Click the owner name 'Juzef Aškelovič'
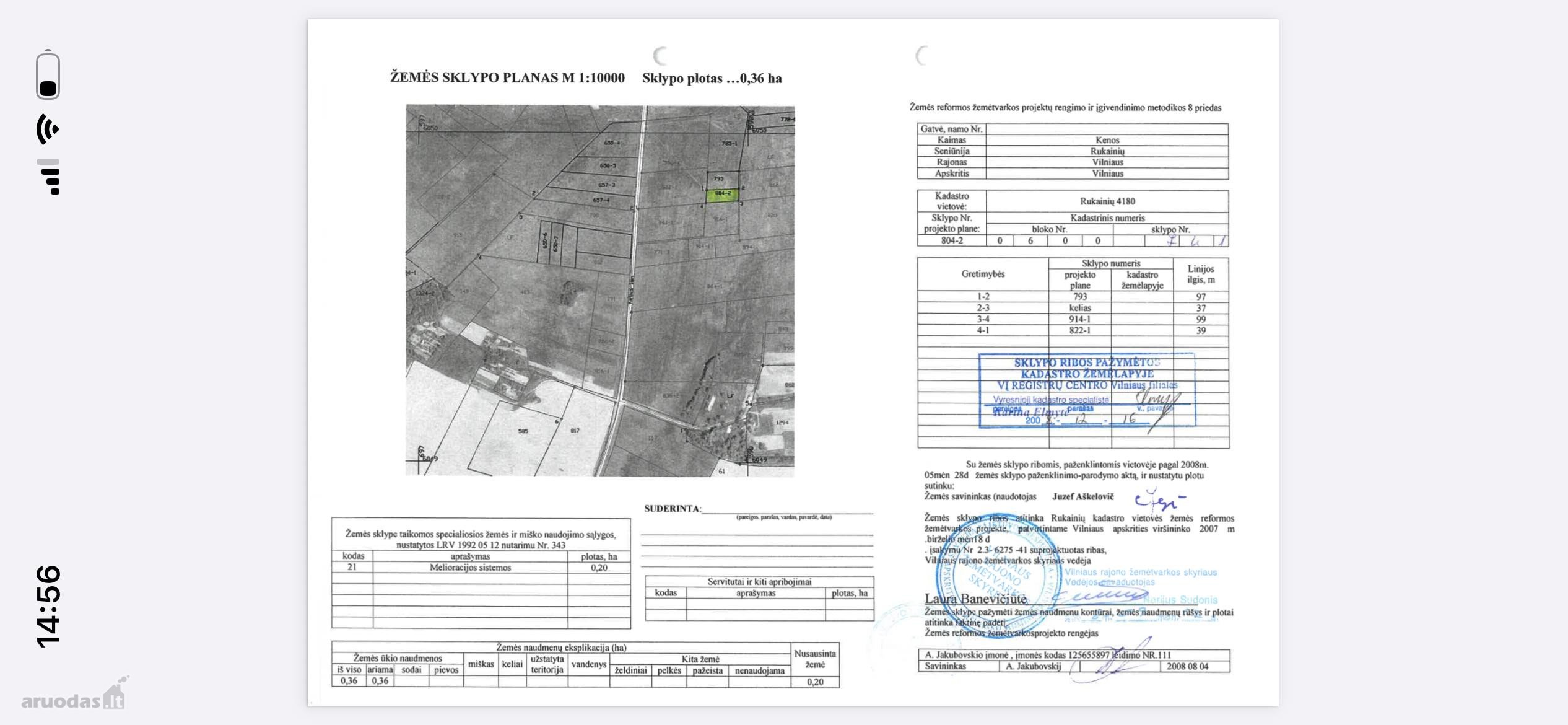This screenshot has width=1568, height=725. click(1082, 497)
